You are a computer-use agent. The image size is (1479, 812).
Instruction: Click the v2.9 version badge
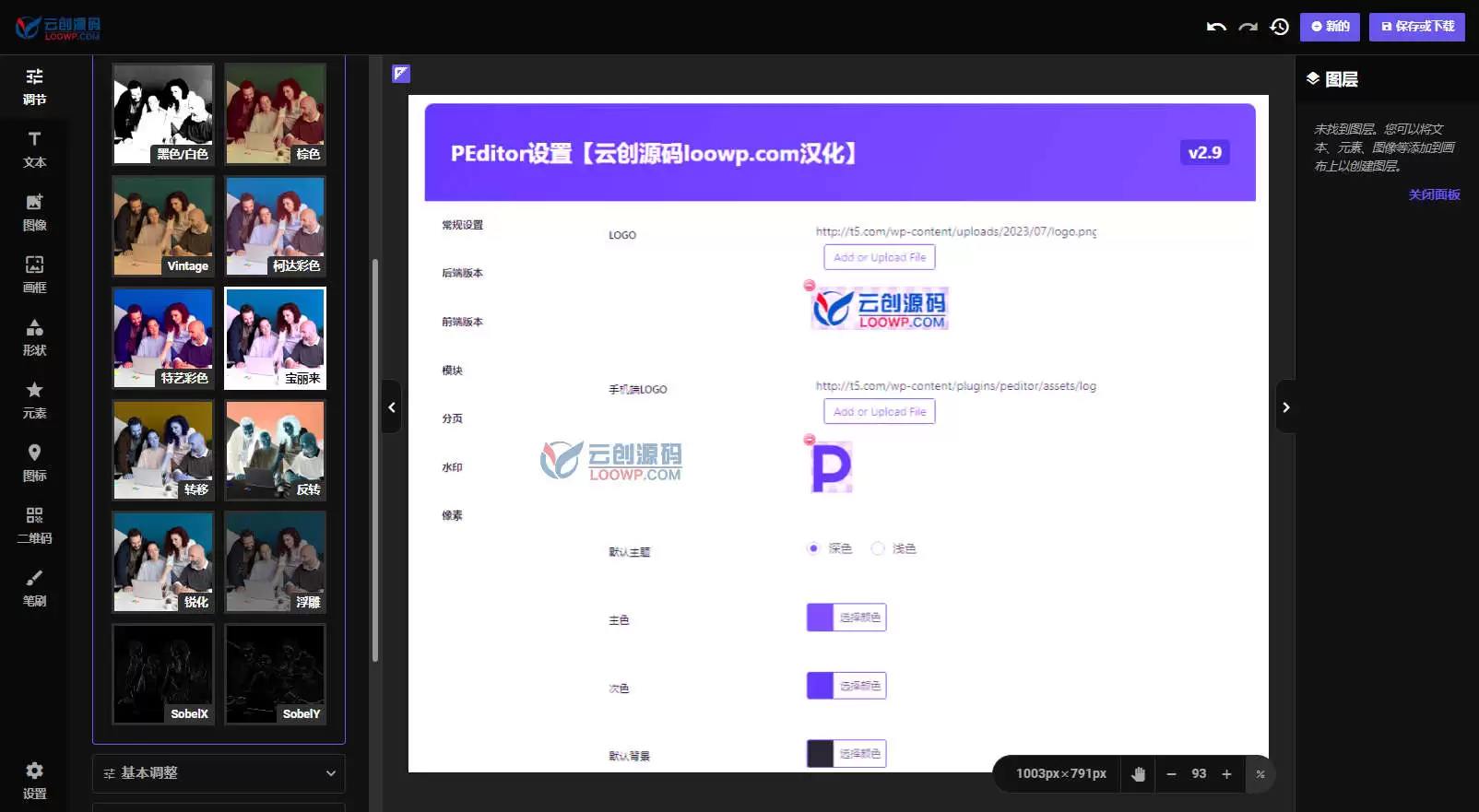1204,153
